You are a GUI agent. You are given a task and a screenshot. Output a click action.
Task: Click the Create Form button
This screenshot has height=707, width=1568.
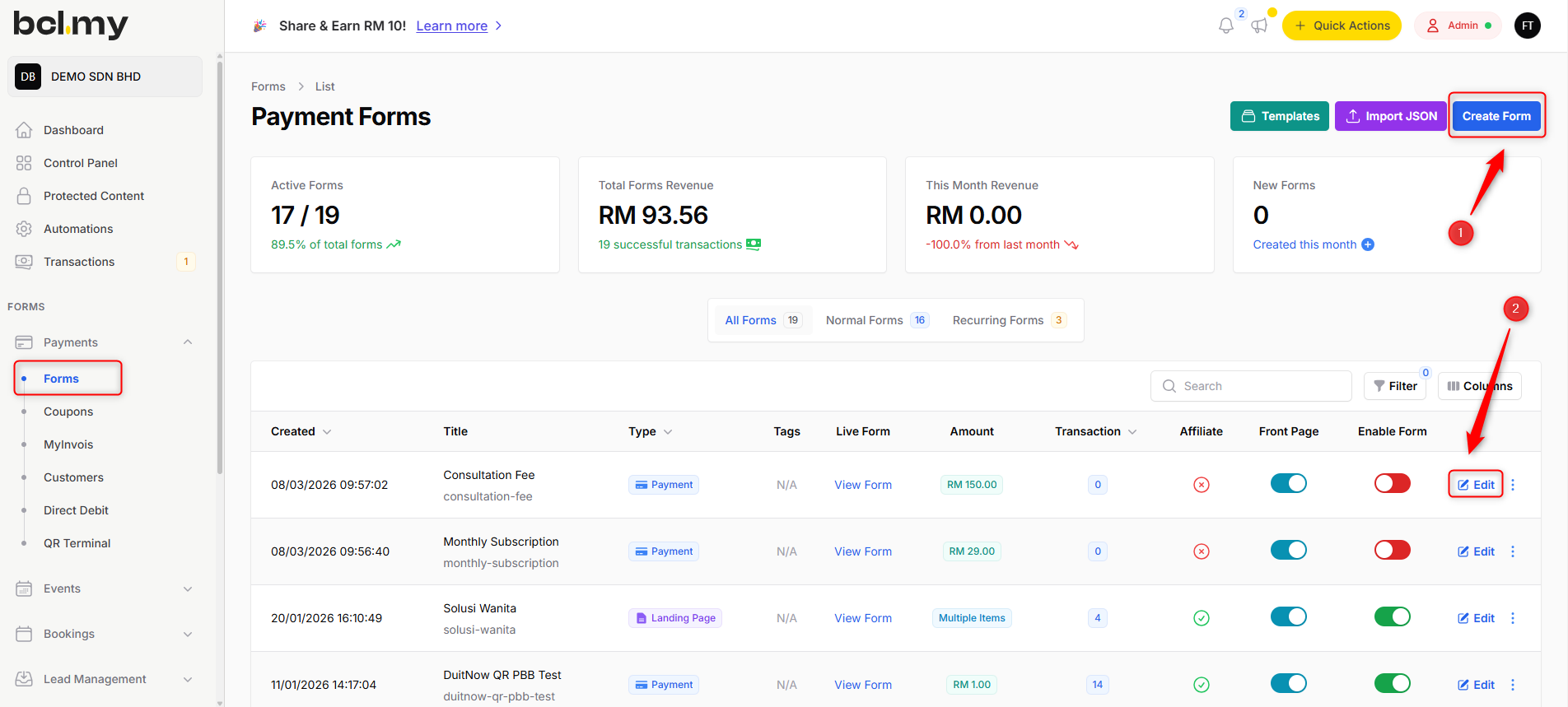pos(1496,116)
